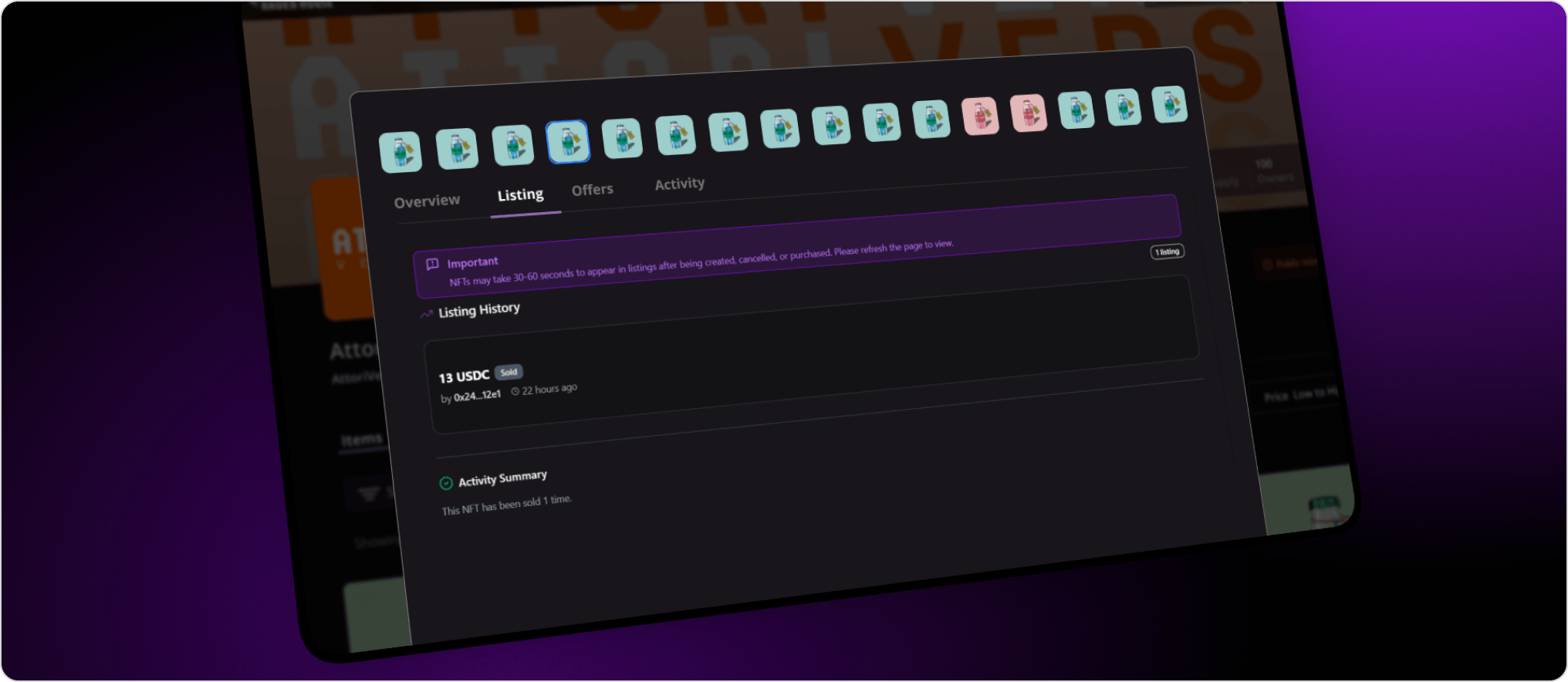This screenshot has width=1568, height=682.
Task: Select the Listing tab
Action: 520,194
